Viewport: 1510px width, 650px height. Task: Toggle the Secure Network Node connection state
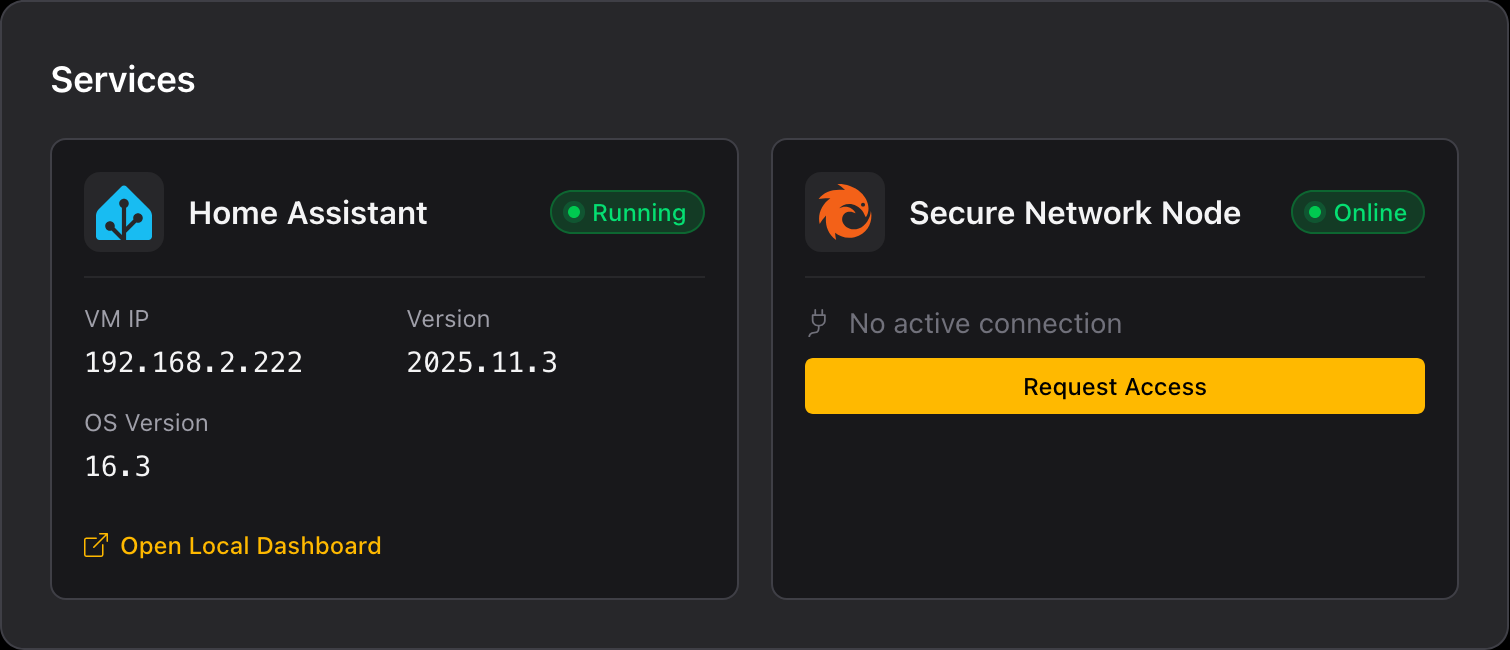tap(1114, 386)
